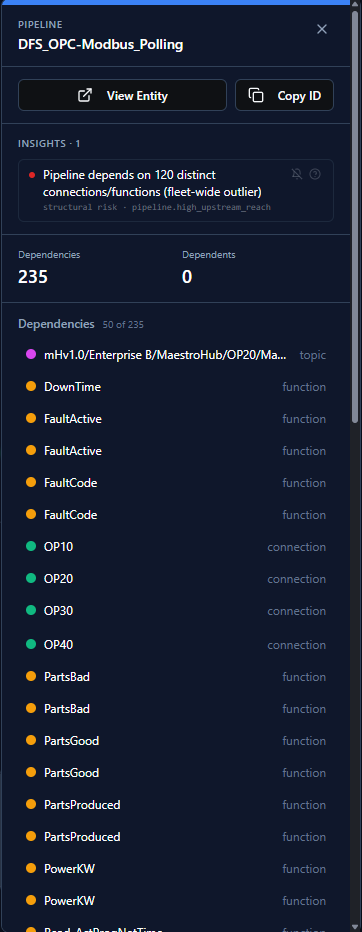This screenshot has height=932, width=362.
Task: Click the '50 of 235' dependencies counter
Action: pyautogui.click(x=123, y=325)
